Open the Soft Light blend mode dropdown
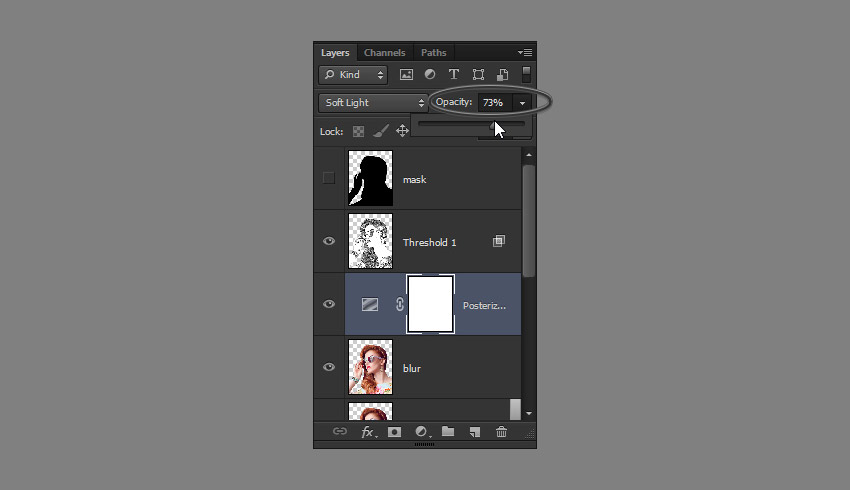The image size is (850, 490). click(x=373, y=102)
